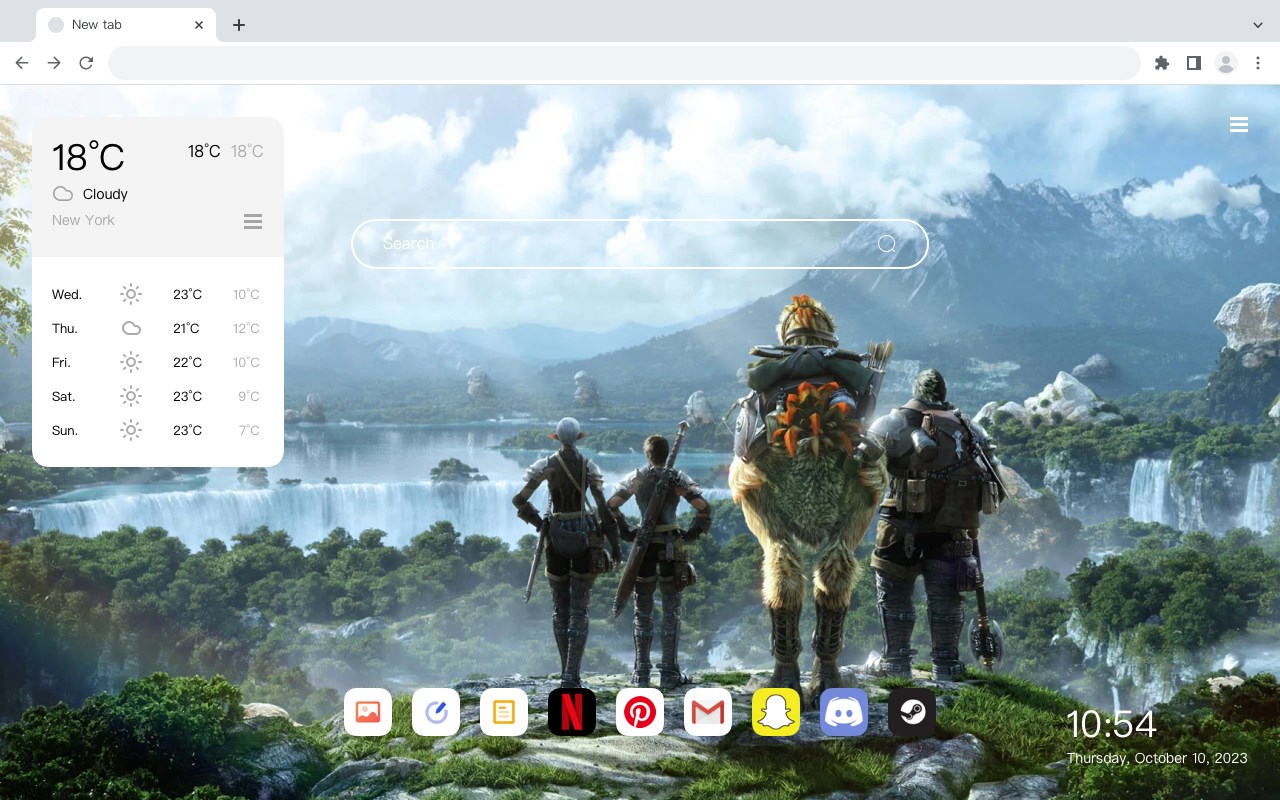The image size is (1280, 800).
Task: Toggle the Chrome side panel
Action: [x=1193, y=63]
